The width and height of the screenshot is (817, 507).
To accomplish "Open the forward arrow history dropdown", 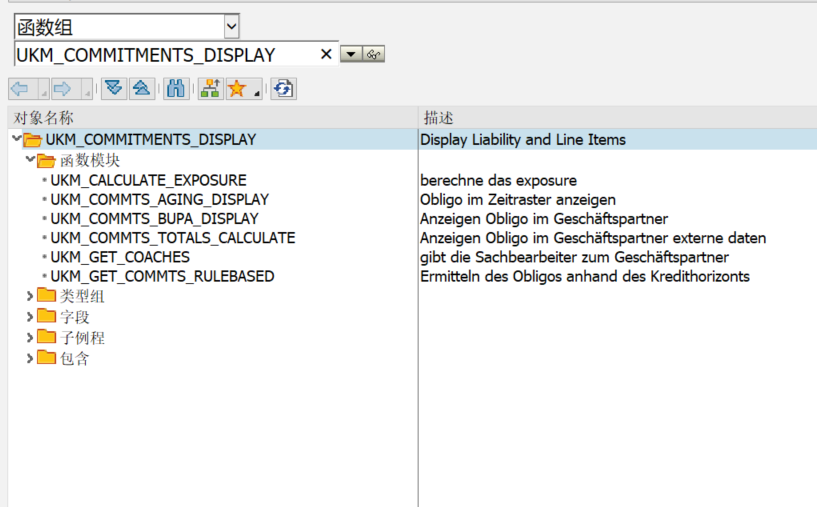I will [87, 89].
